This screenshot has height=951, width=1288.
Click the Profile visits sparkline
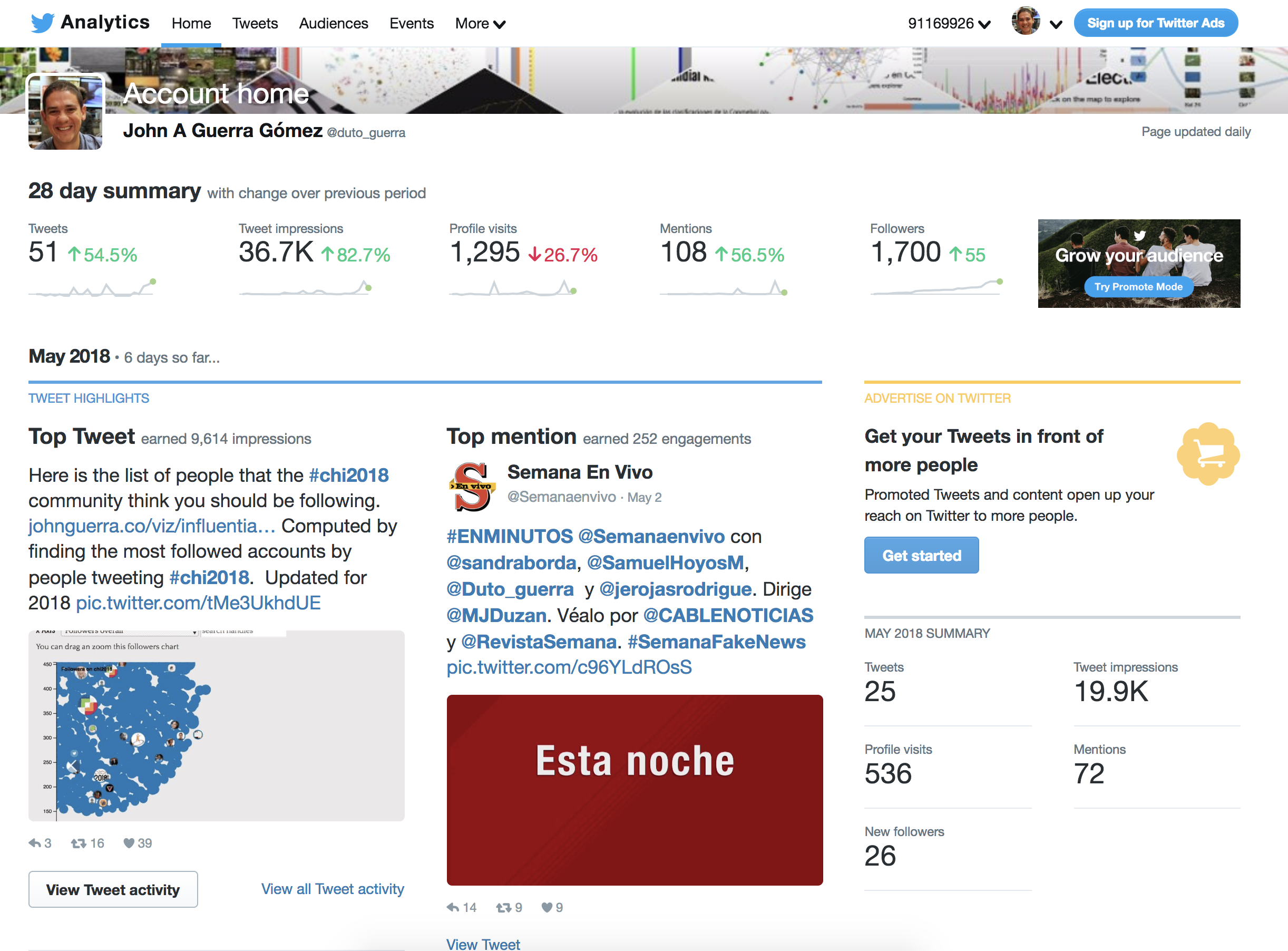coord(513,287)
